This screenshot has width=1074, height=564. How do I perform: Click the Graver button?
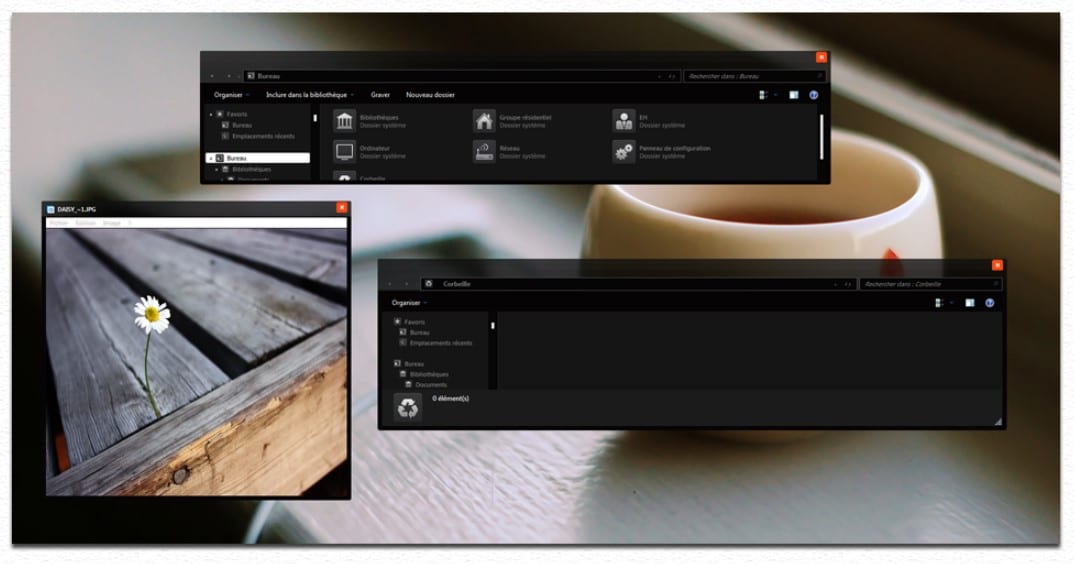380,95
